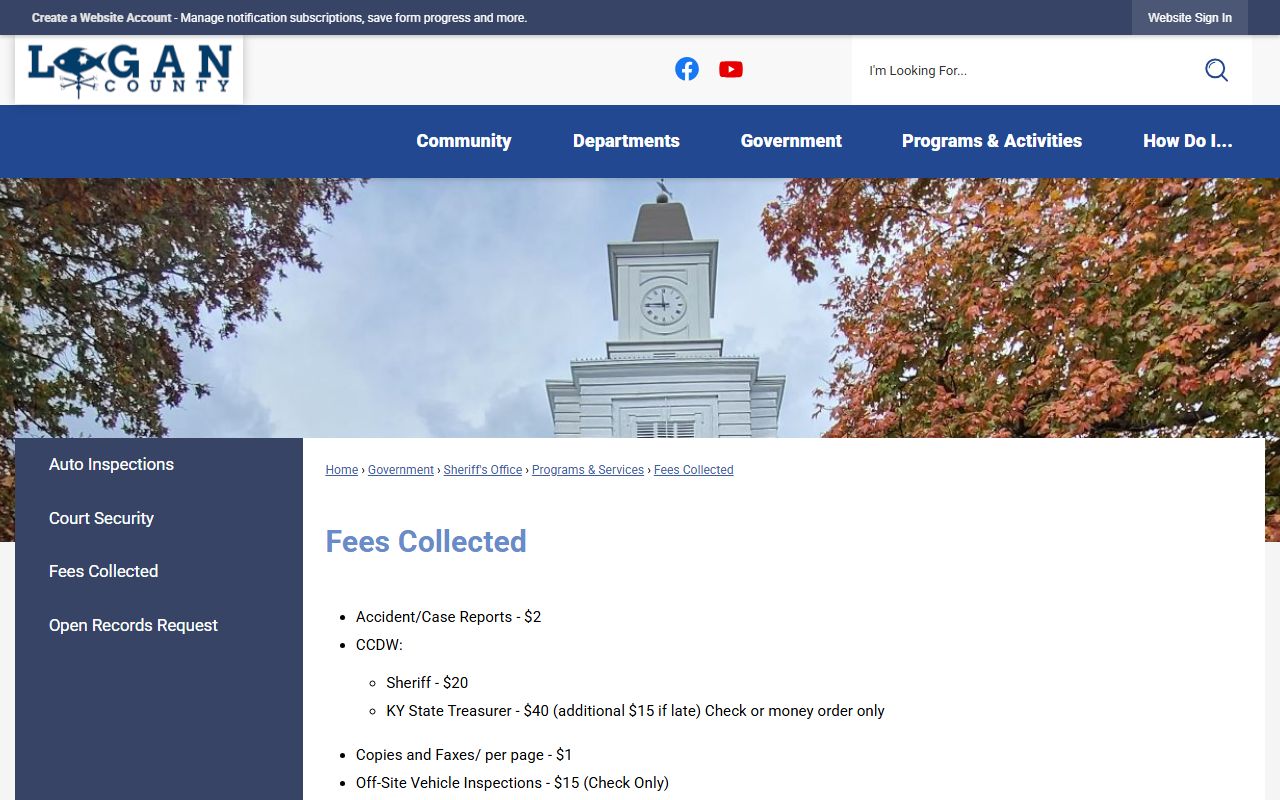The height and width of the screenshot is (800, 1280).
Task: Open the YouTube channel icon
Action: (x=731, y=69)
